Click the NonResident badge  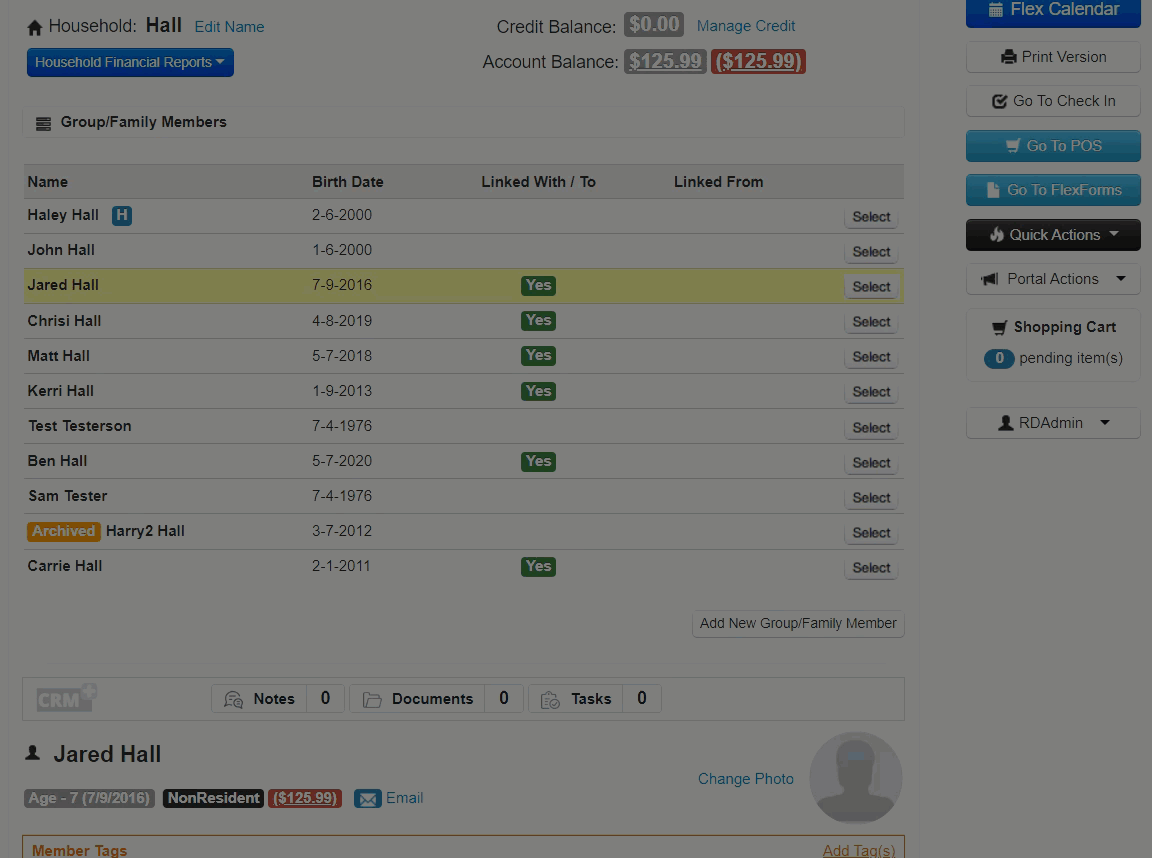tap(213, 798)
